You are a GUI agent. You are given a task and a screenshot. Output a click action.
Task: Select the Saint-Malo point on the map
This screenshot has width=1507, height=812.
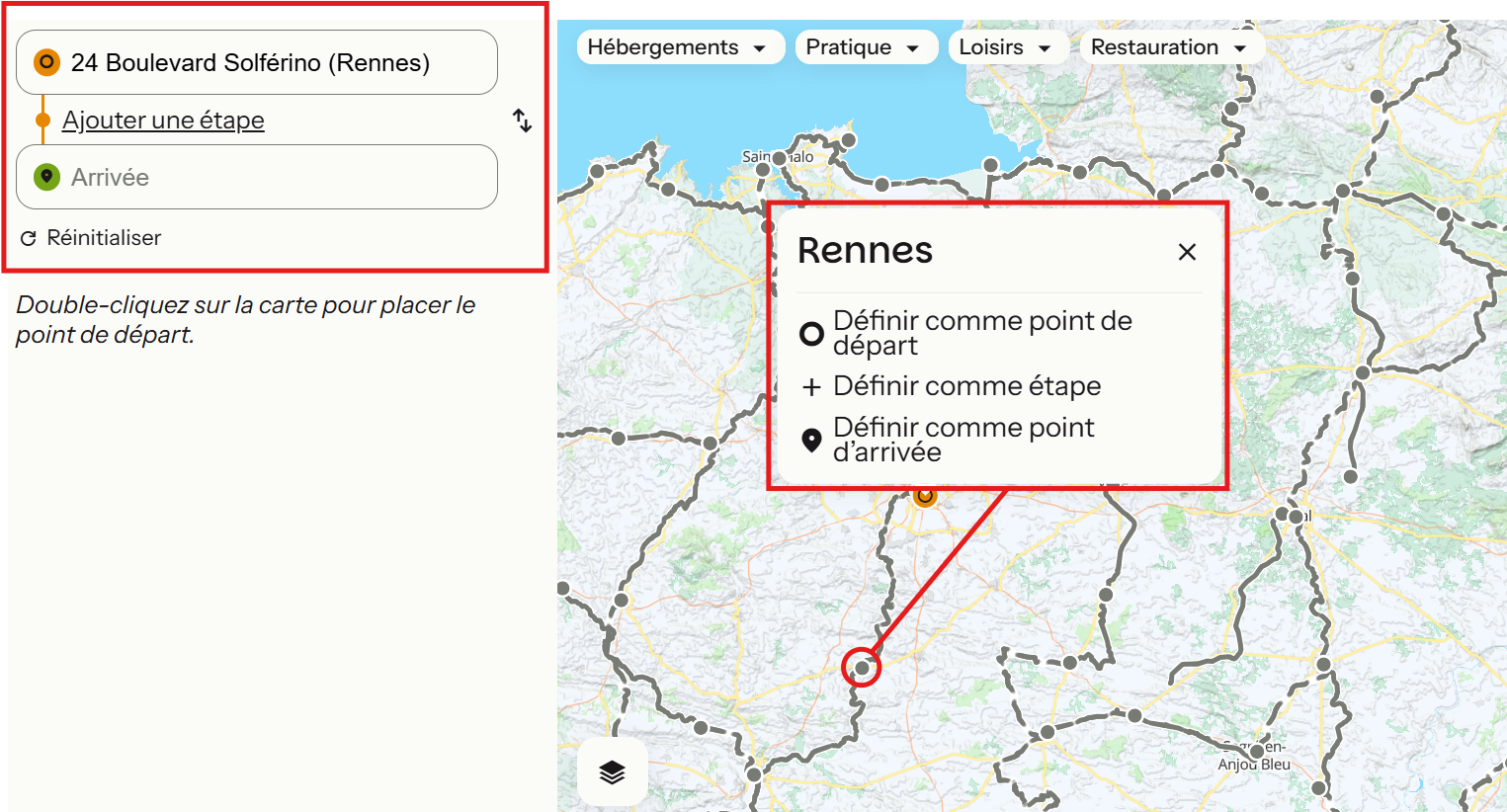click(779, 158)
